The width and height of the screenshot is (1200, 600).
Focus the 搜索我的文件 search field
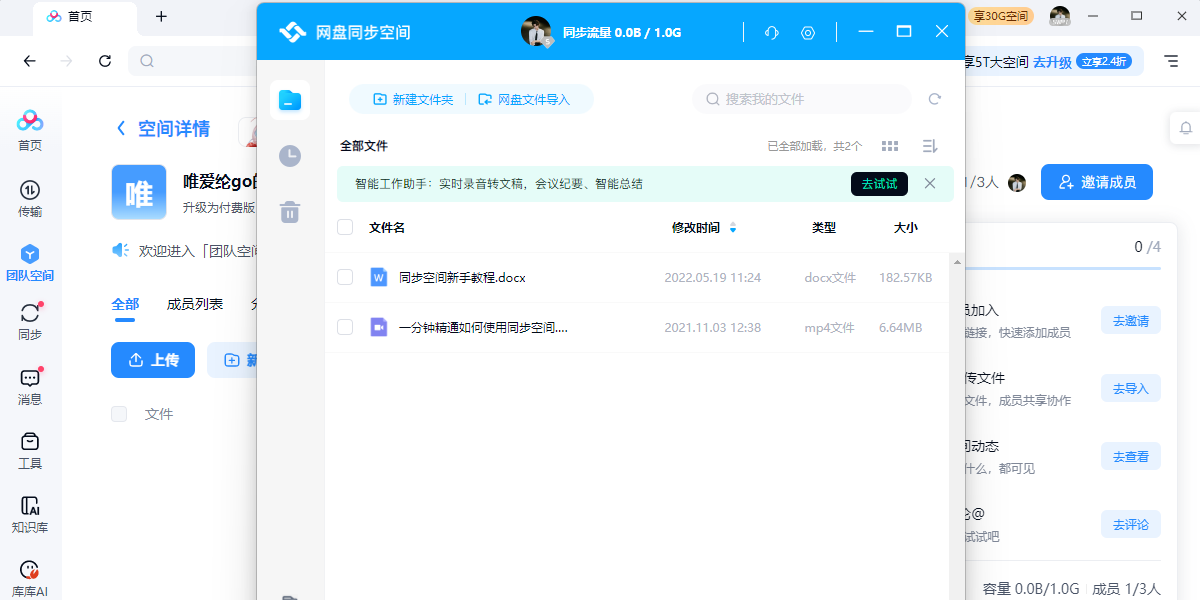(x=802, y=99)
